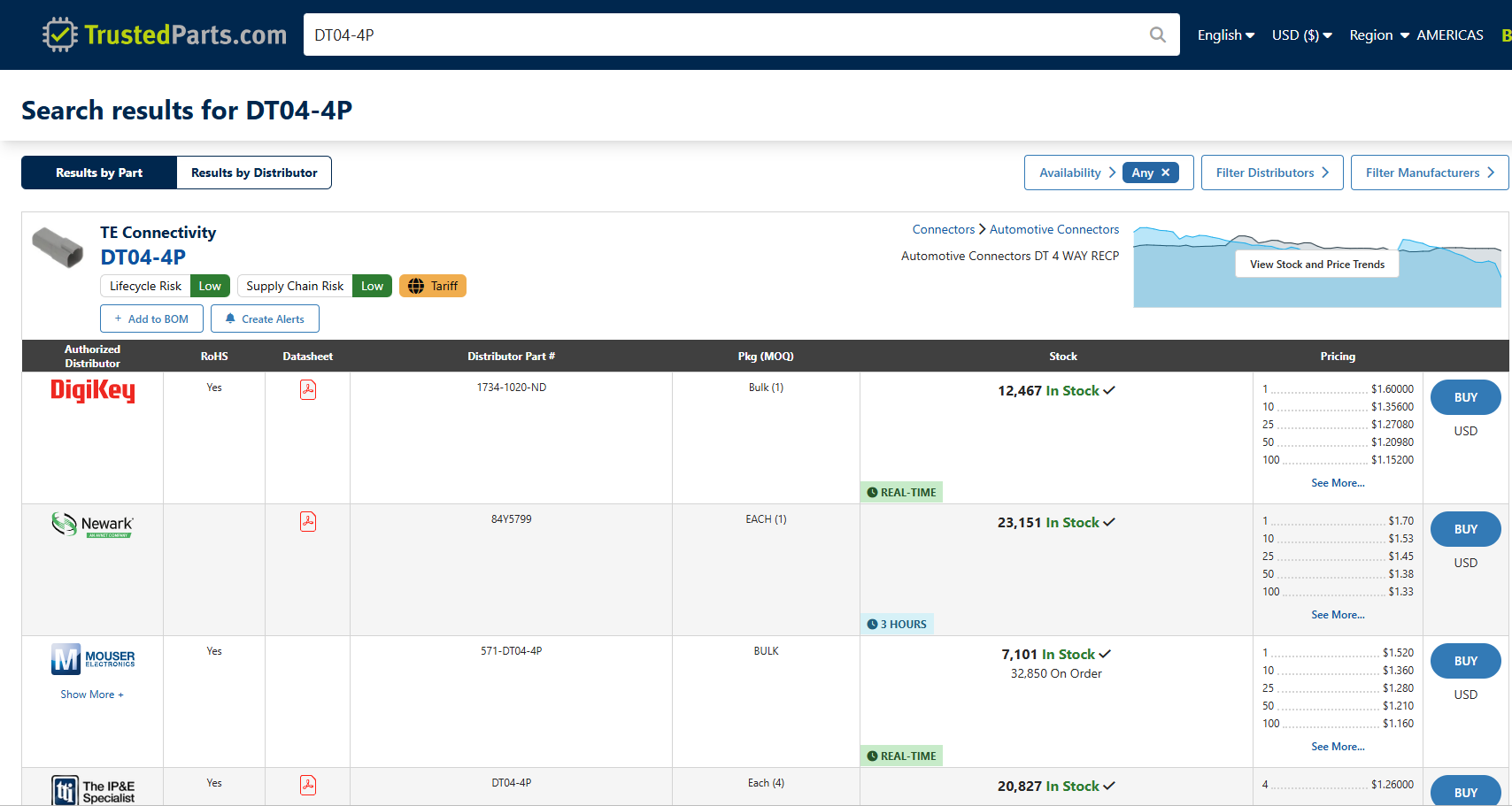This screenshot has width=1512, height=806.
Task: Click the DT04-4P connector thumbnail image
Action: pos(58,248)
